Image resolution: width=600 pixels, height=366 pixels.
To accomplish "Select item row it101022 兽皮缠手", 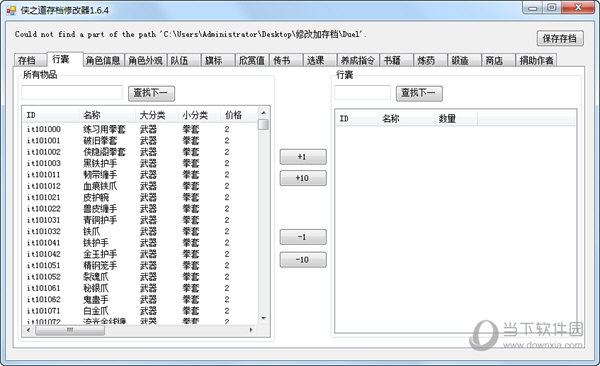I will coord(140,209).
